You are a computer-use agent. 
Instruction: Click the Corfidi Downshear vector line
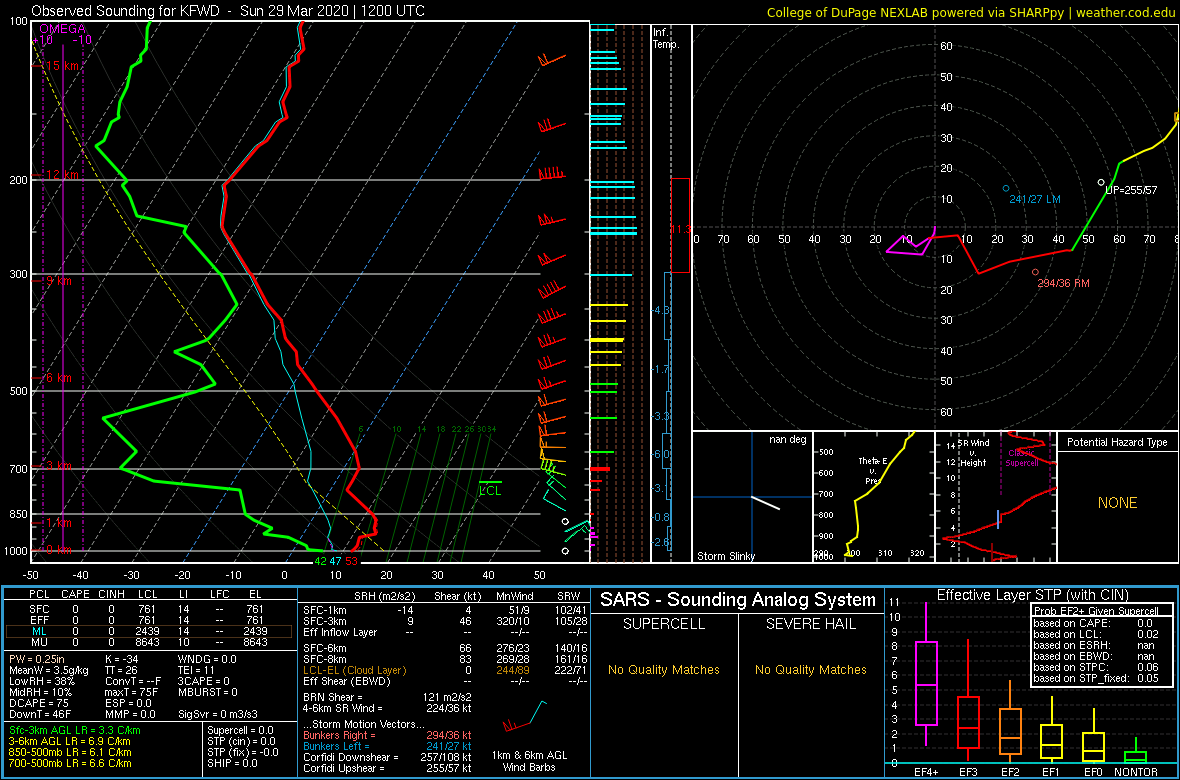(387, 757)
